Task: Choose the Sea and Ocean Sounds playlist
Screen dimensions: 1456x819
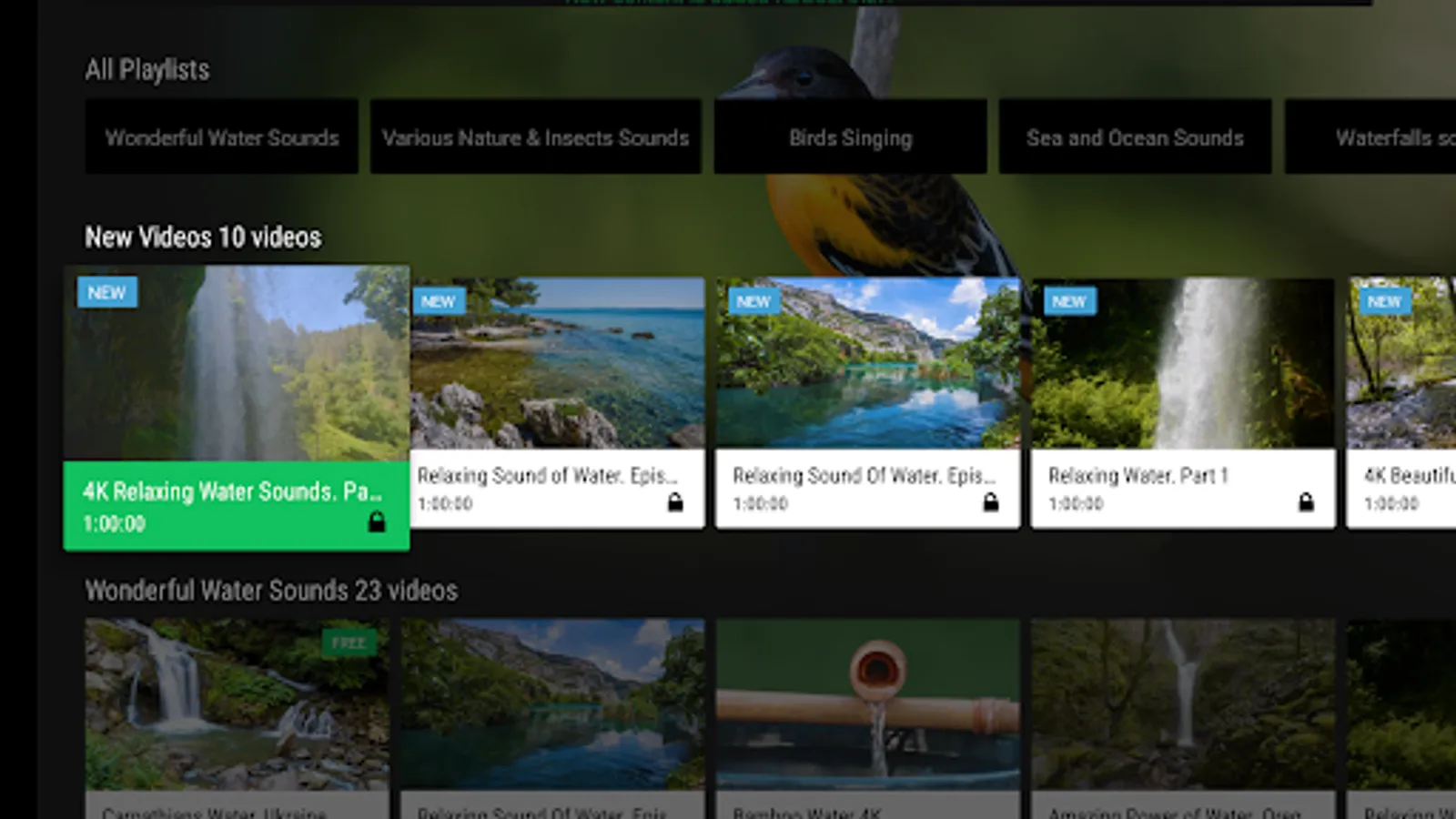Action: click(1135, 136)
